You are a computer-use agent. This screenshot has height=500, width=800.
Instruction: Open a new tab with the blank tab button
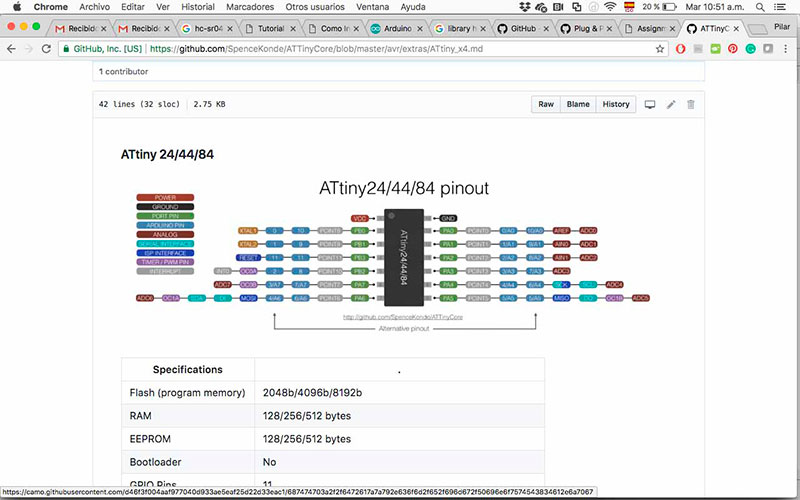[x=757, y=29]
